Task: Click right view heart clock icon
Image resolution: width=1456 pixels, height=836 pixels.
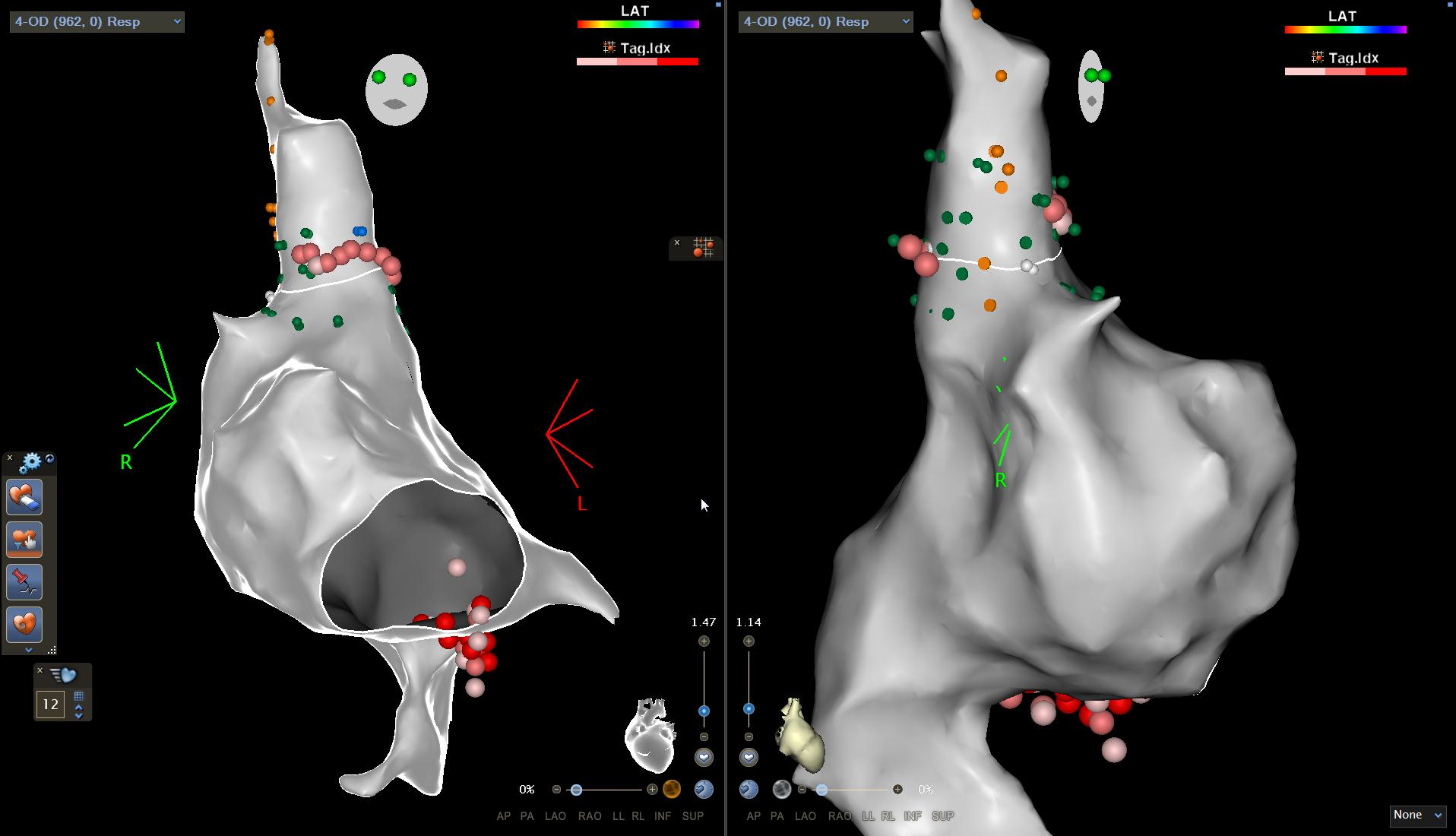Action: coord(749,790)
